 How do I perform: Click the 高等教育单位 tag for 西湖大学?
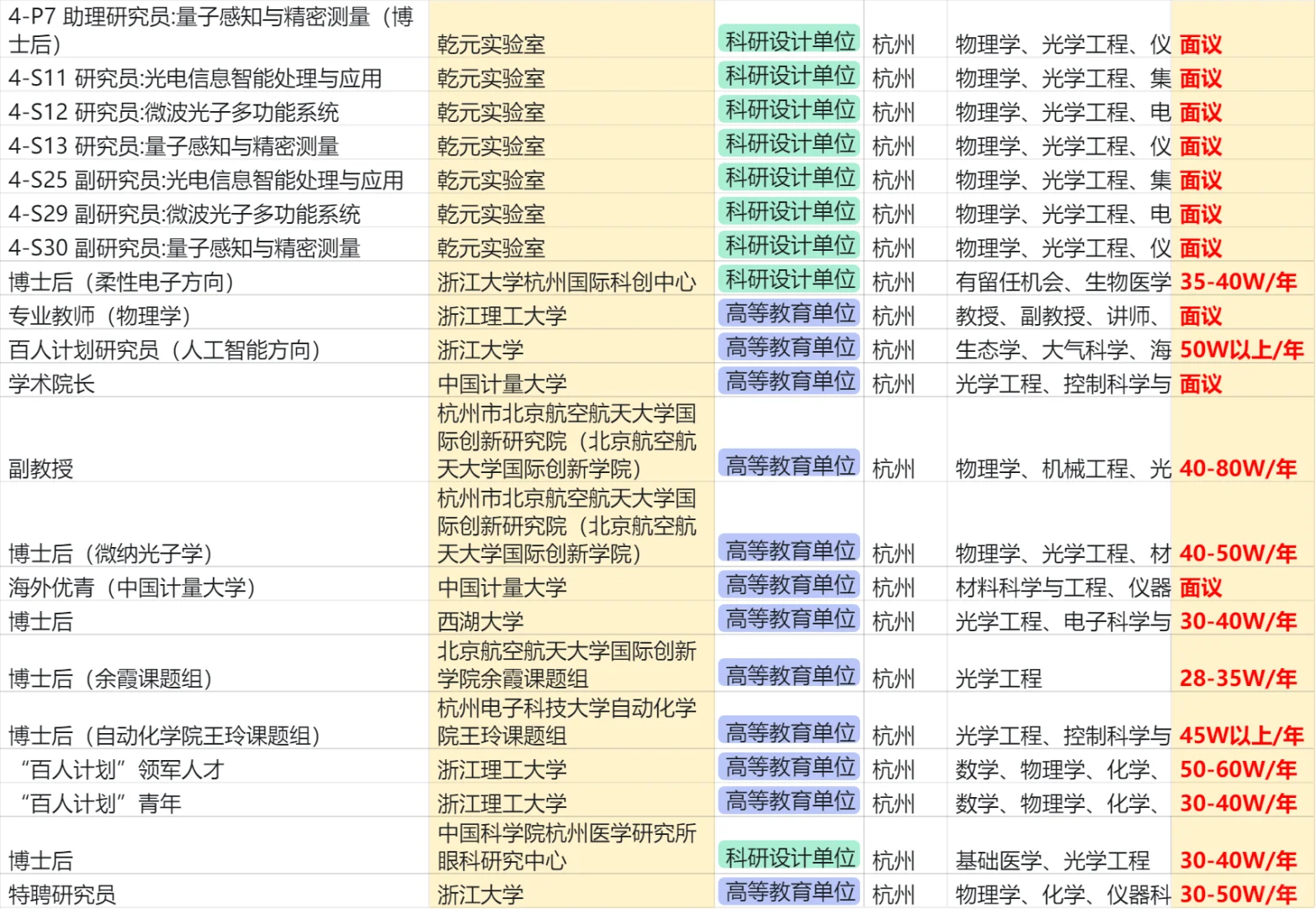(788, 619)
